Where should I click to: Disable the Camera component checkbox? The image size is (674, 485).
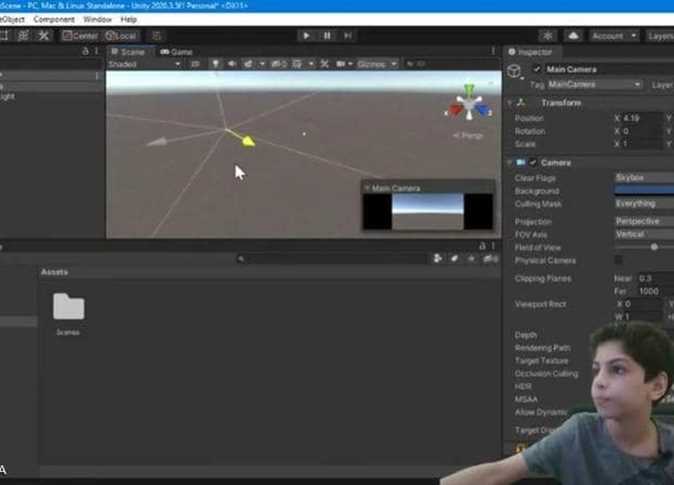[x=533, y=162]
